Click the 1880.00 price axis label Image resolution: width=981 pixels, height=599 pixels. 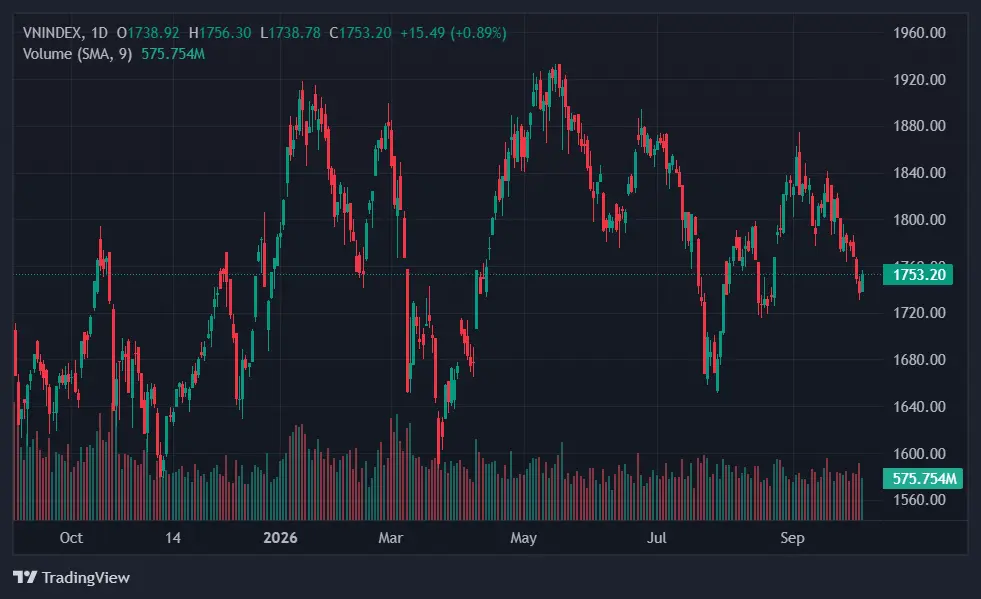pos(919,126)
